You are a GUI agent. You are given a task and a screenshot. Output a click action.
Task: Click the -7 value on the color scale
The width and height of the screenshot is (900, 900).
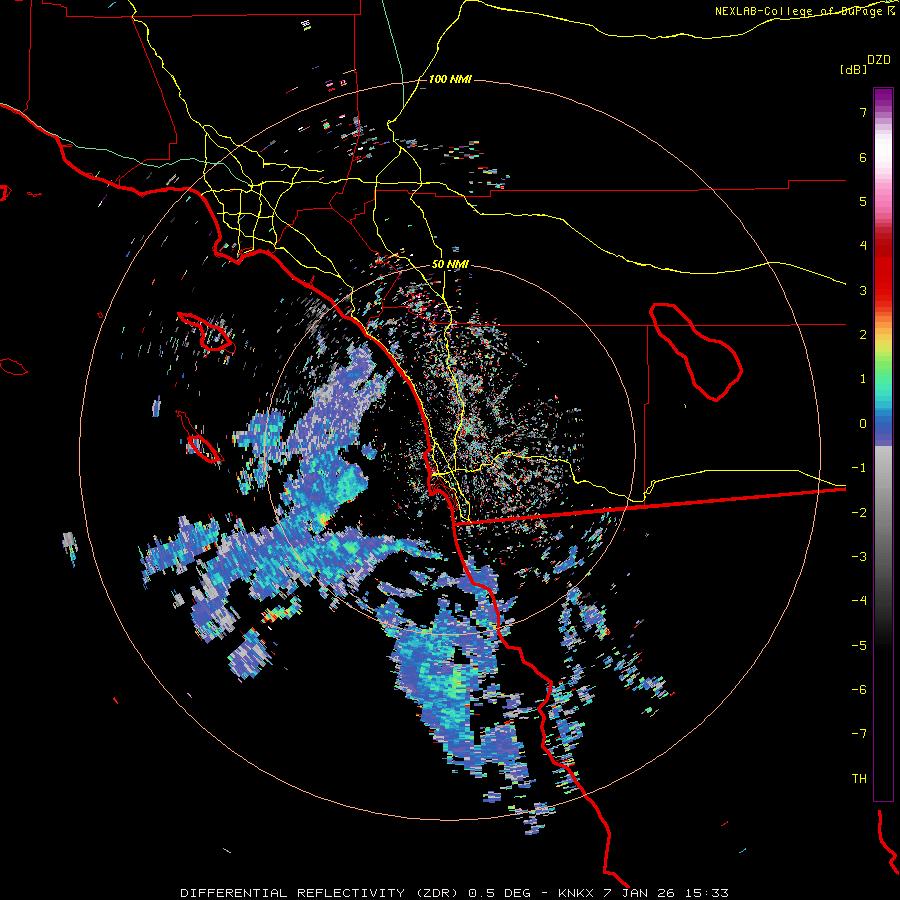click(x=859, y=734)
